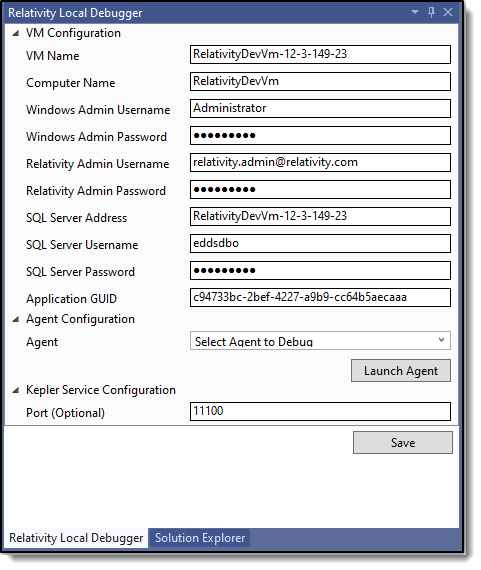Switch to the Solution Explorer tab

pyautogui.click(x=200, y=538)
